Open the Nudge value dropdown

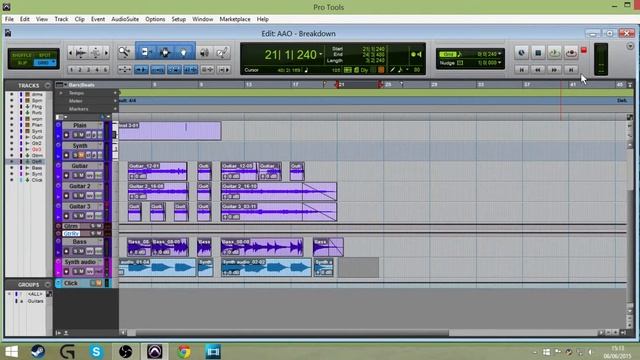coord(500,62)
